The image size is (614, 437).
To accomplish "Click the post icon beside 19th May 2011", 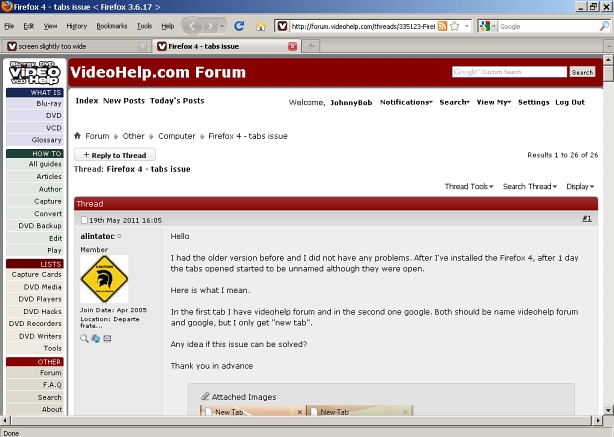I will (84, 220).
